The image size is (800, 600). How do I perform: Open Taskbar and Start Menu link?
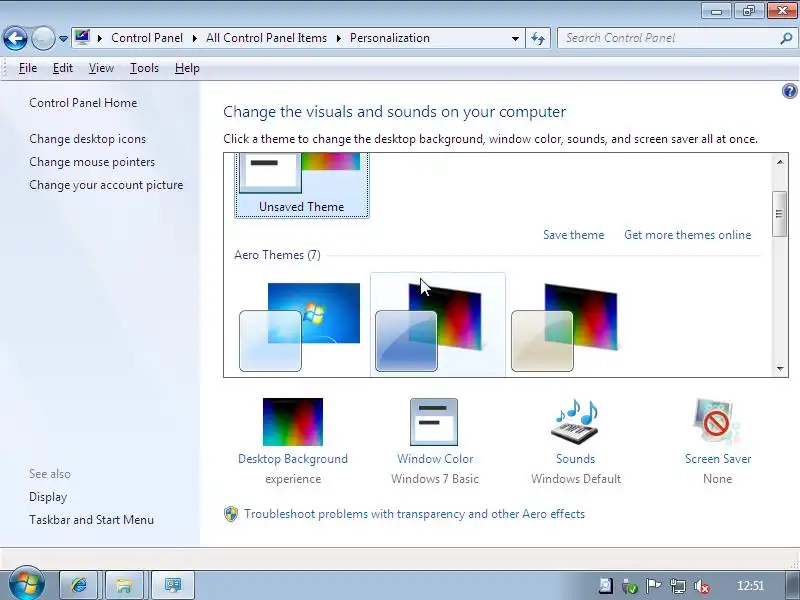pos(91,520)
